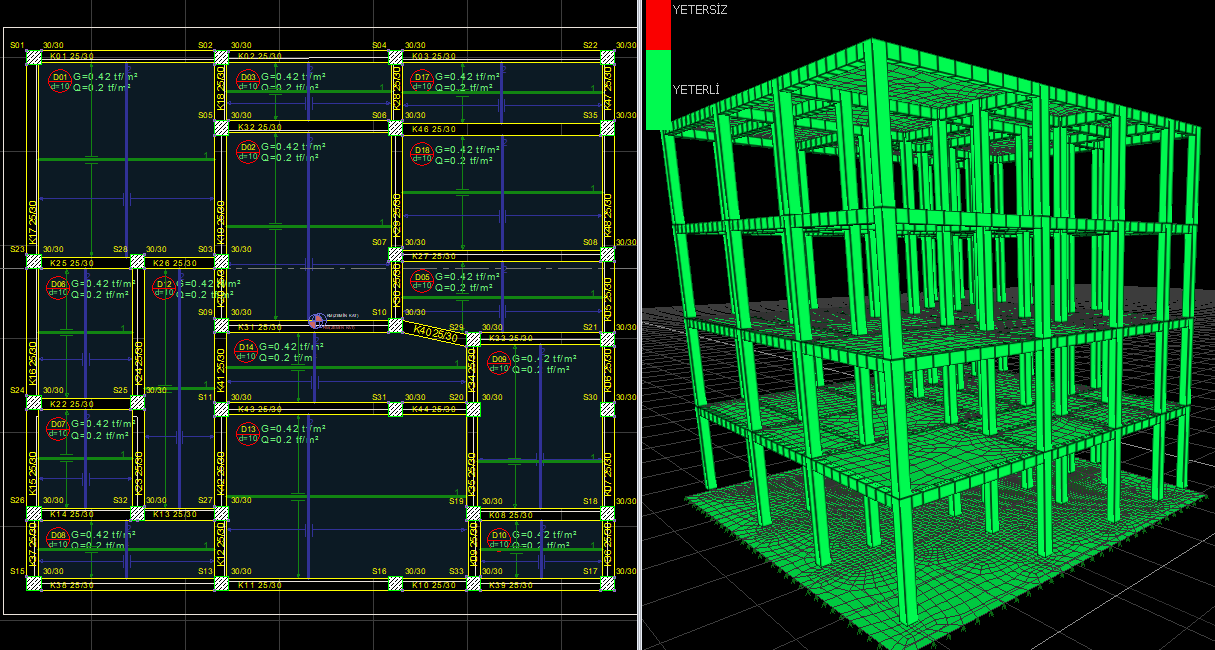Select beam label K44 25/30
The image size is (1215, 650).
[434, 409]
